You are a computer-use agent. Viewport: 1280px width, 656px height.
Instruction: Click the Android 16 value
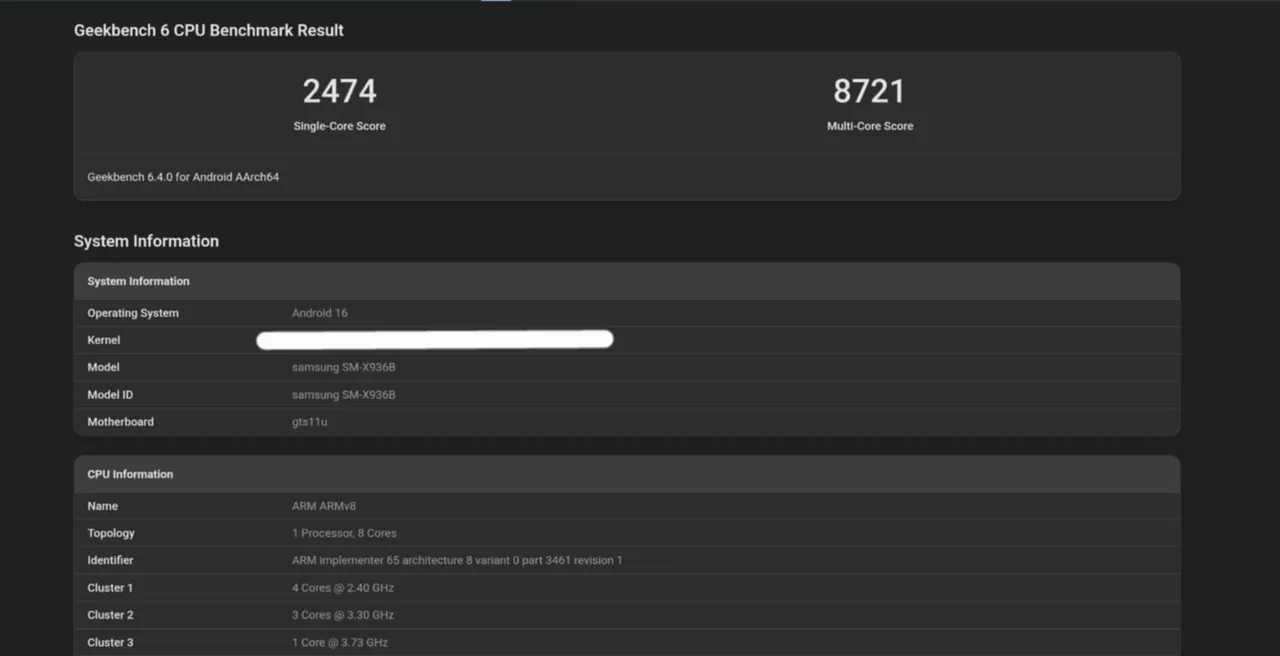tap(320, 313)
